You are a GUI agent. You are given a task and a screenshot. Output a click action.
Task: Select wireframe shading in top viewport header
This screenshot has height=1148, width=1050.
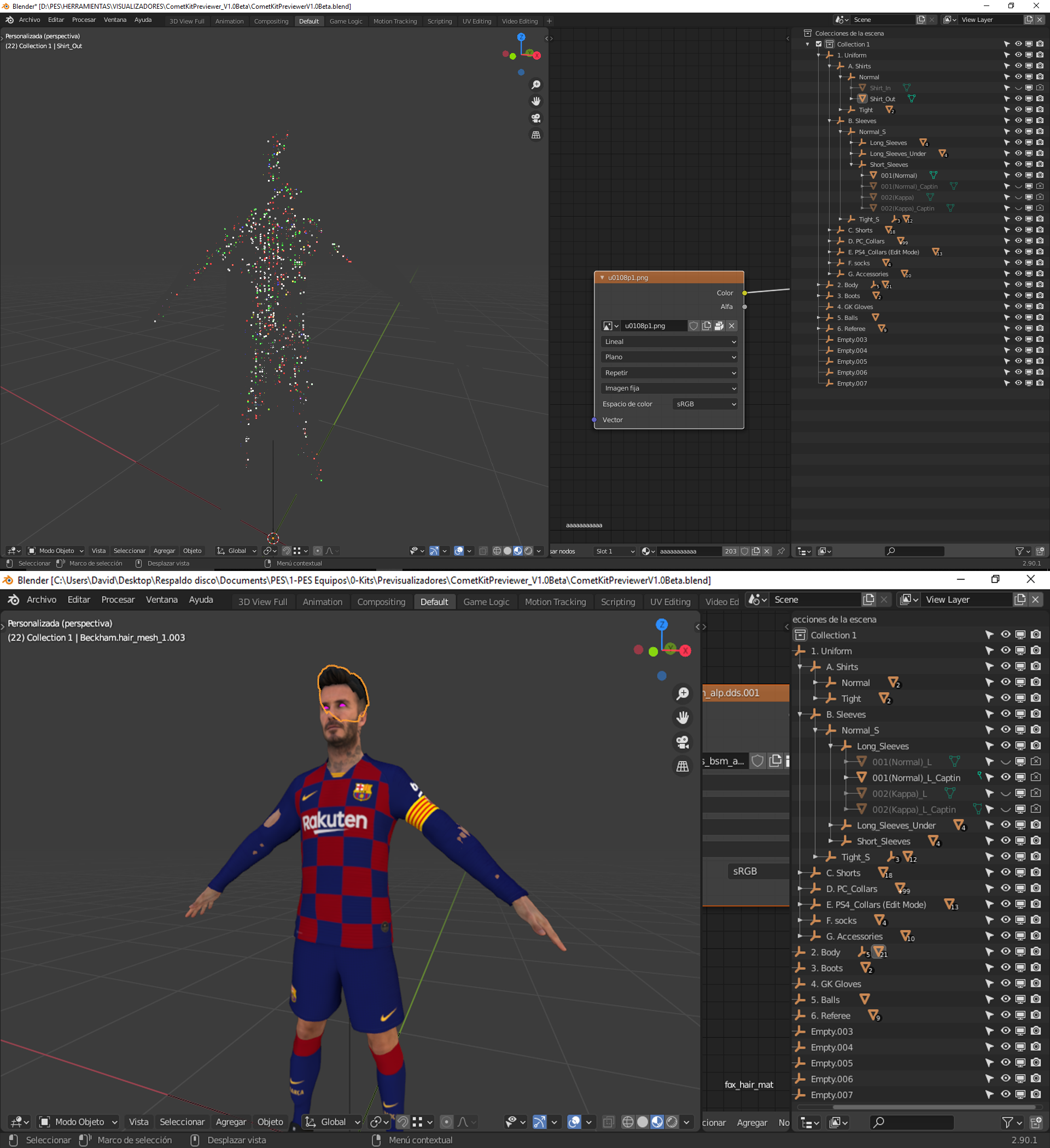coord(497,551)
